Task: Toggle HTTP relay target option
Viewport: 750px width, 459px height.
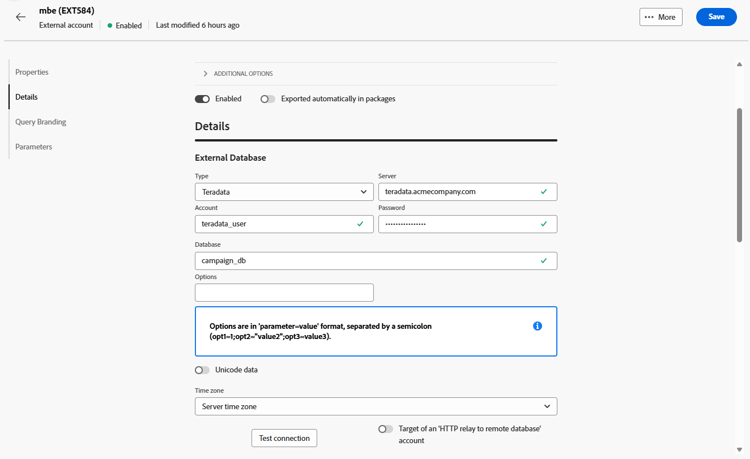Action: click(385, 429)
